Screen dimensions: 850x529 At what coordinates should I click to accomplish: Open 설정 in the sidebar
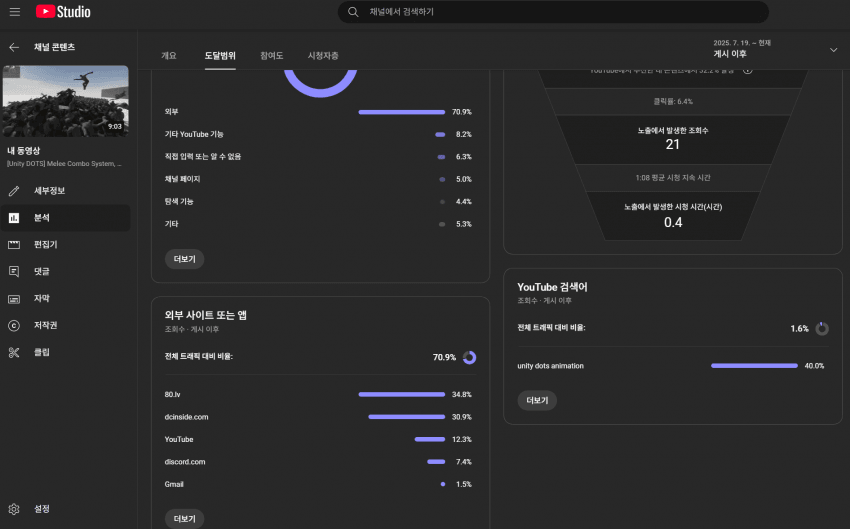(x=66, y=509)
